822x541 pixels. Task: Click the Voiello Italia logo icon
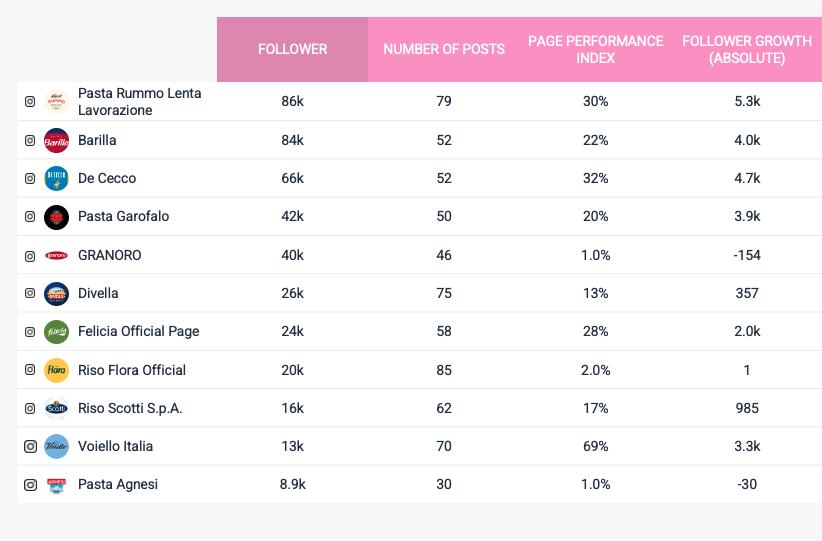pos(57,447)
